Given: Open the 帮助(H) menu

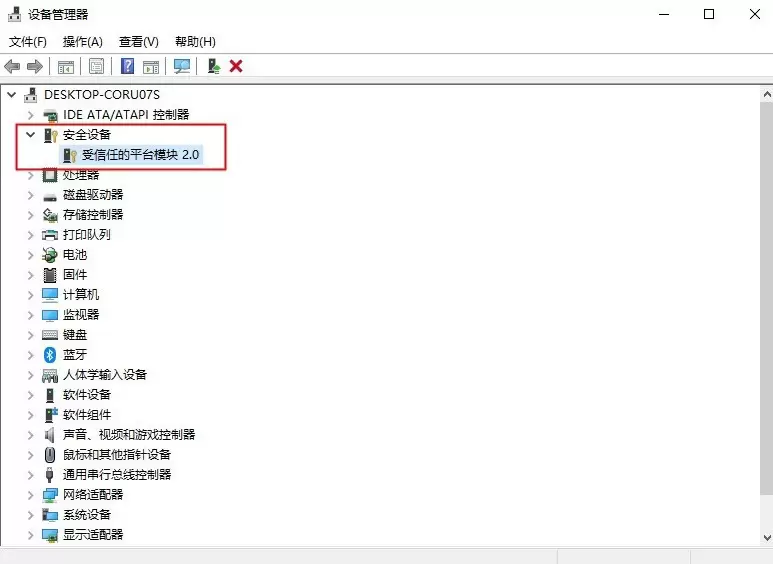Looking at the screenshot, I should pos(195,42).
